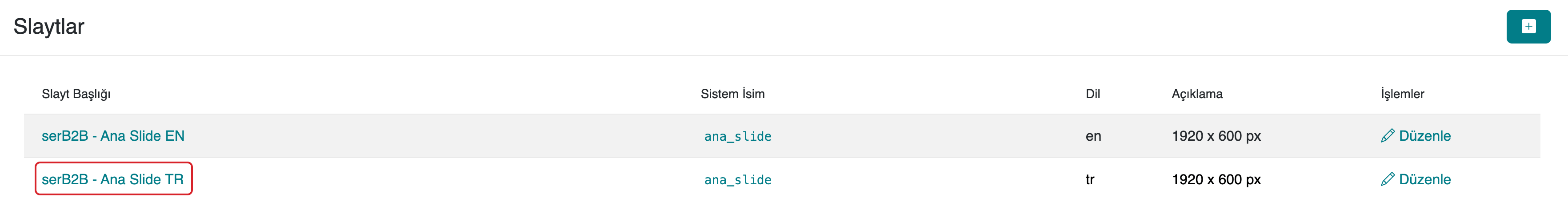
Task: Click the plus icon to add slide
Action: (x=1528, y=27)
